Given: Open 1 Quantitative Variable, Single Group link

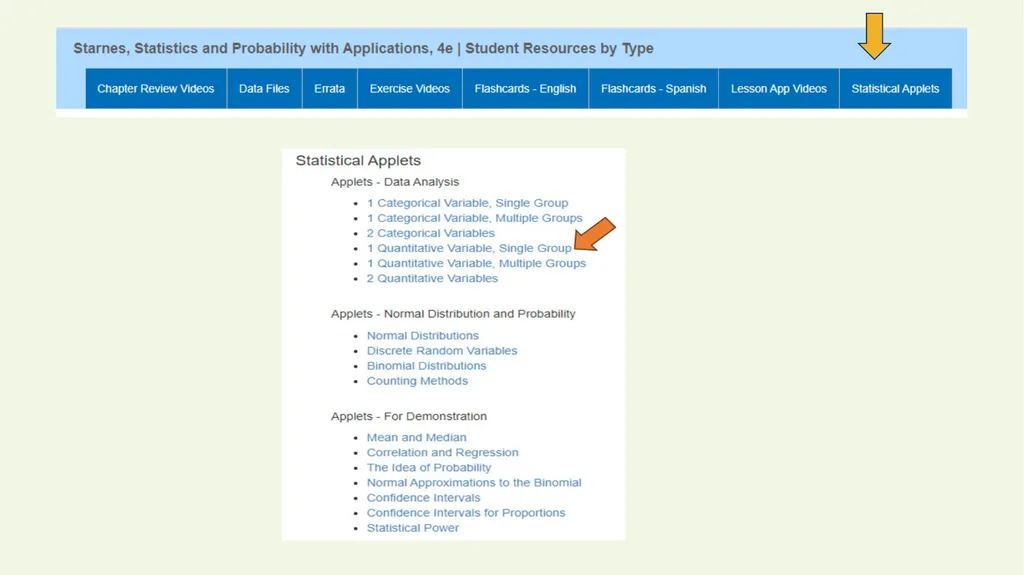Looking at the screenshot, I should 469,248.
